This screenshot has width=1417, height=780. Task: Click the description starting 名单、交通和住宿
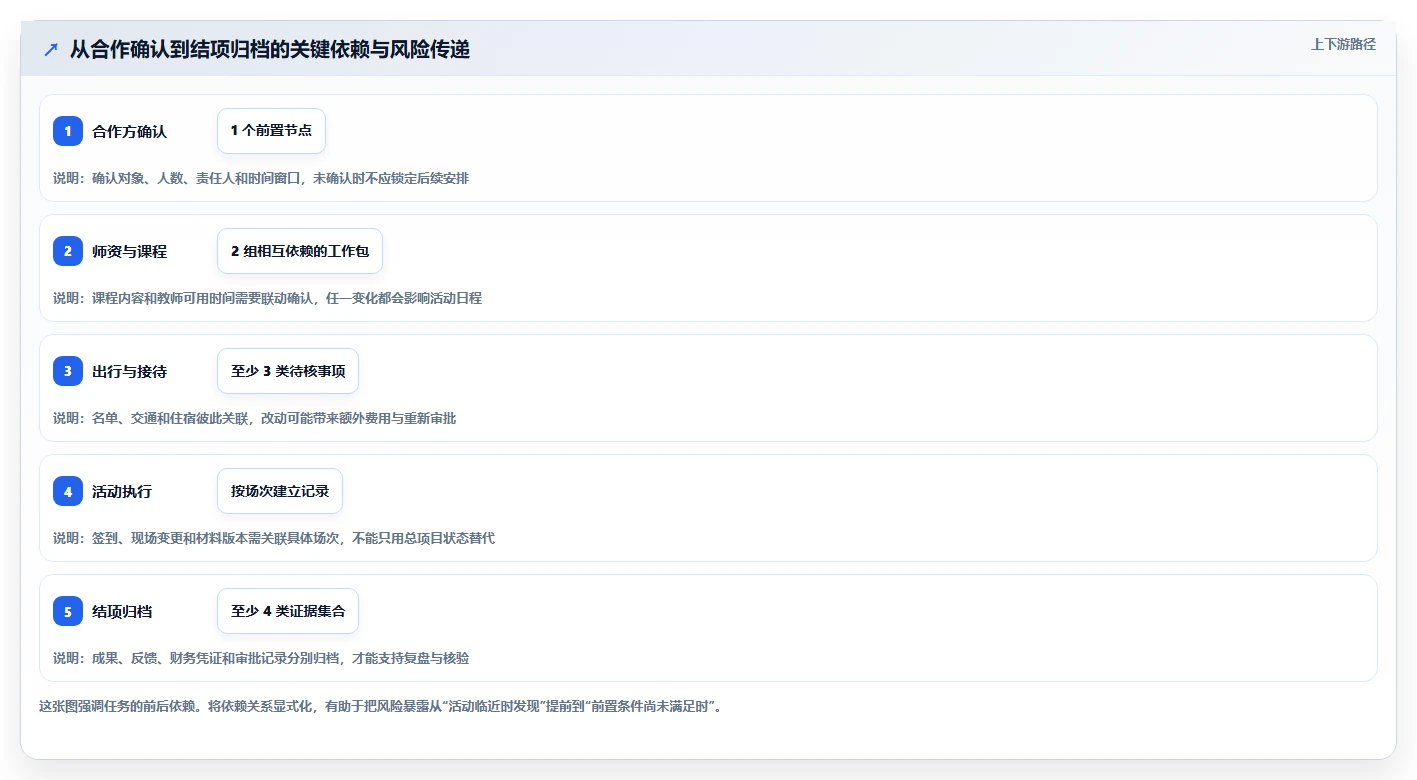click(254, 418)
